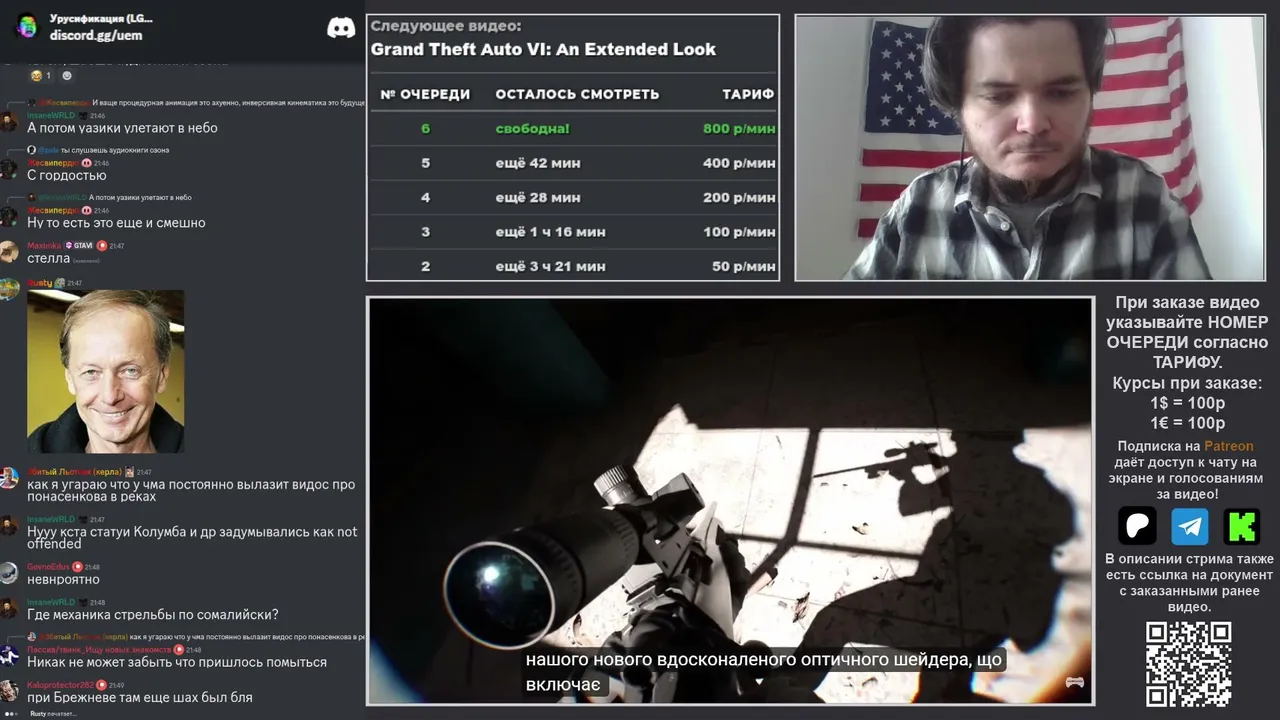
Task: Click the message "Никак не может забыть что пришлось помыться"
Action: click(177, 662)
